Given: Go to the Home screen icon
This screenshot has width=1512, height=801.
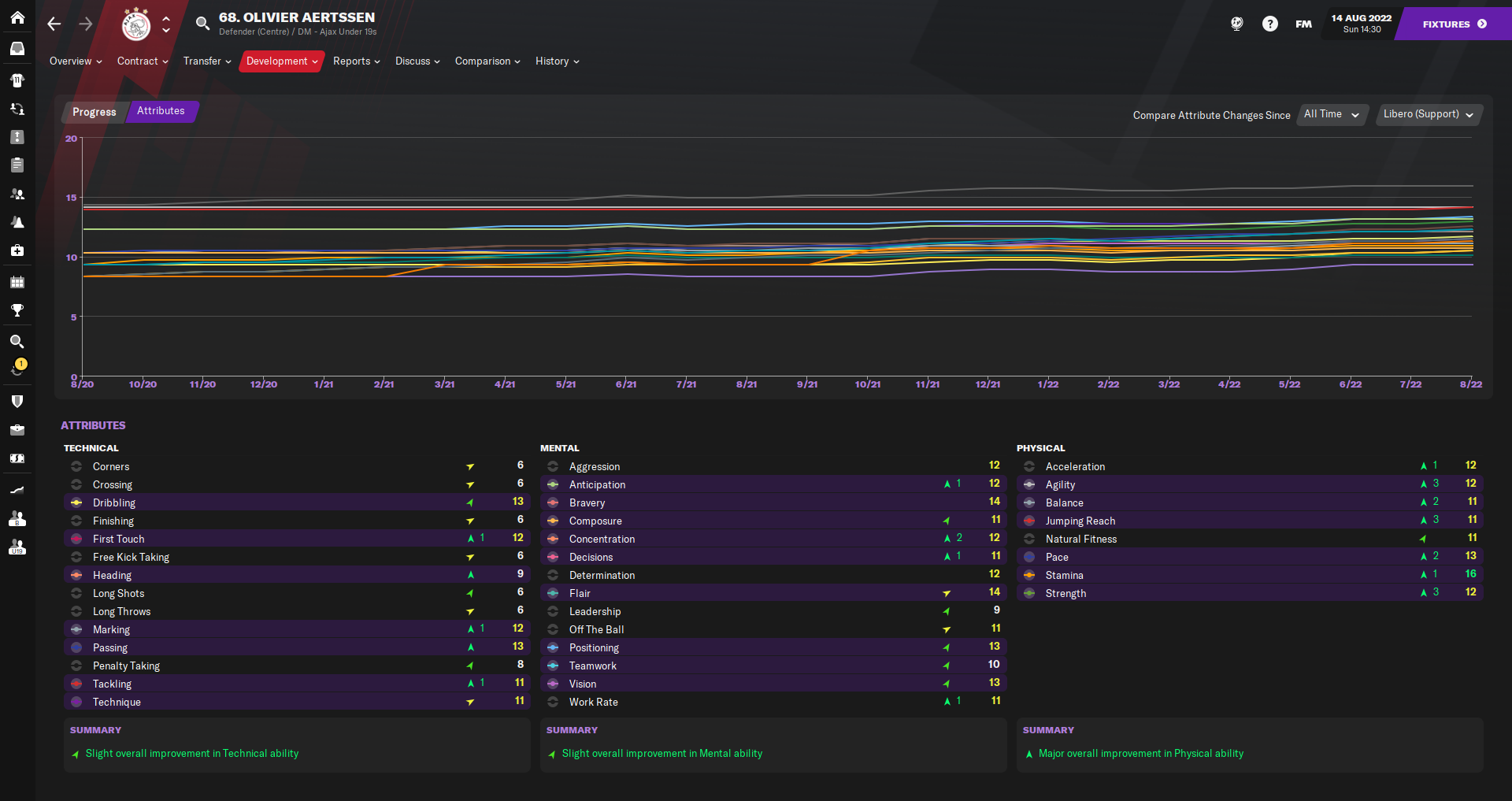Looking at the screenshot, I should (17, 17).
